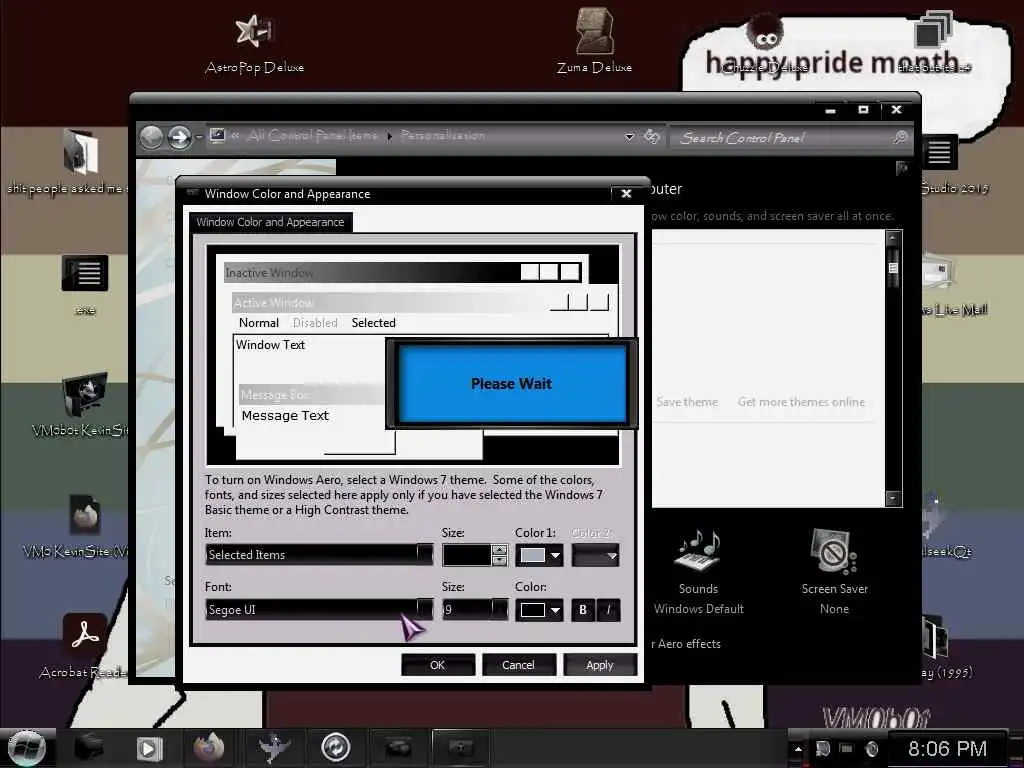Toggle italic font button
Screen dimensions: 1024x768
(608, 610)
